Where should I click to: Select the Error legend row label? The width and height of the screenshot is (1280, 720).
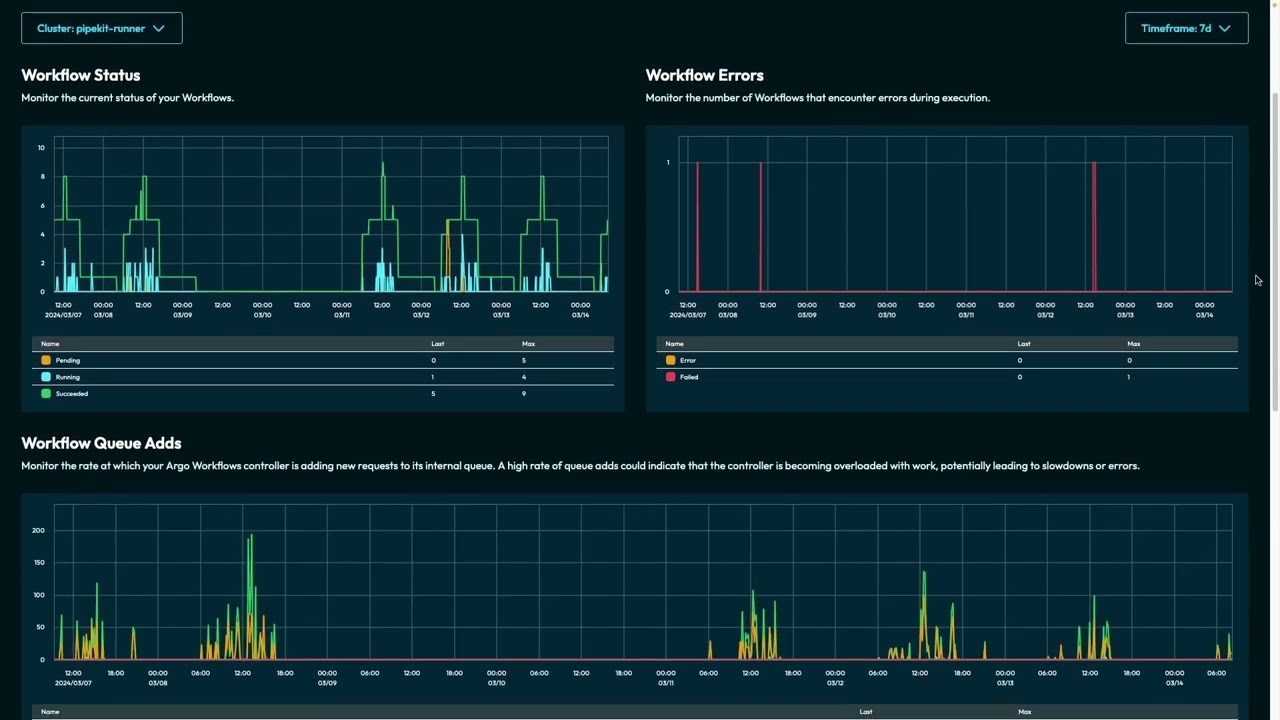click(x=688, y=360)
